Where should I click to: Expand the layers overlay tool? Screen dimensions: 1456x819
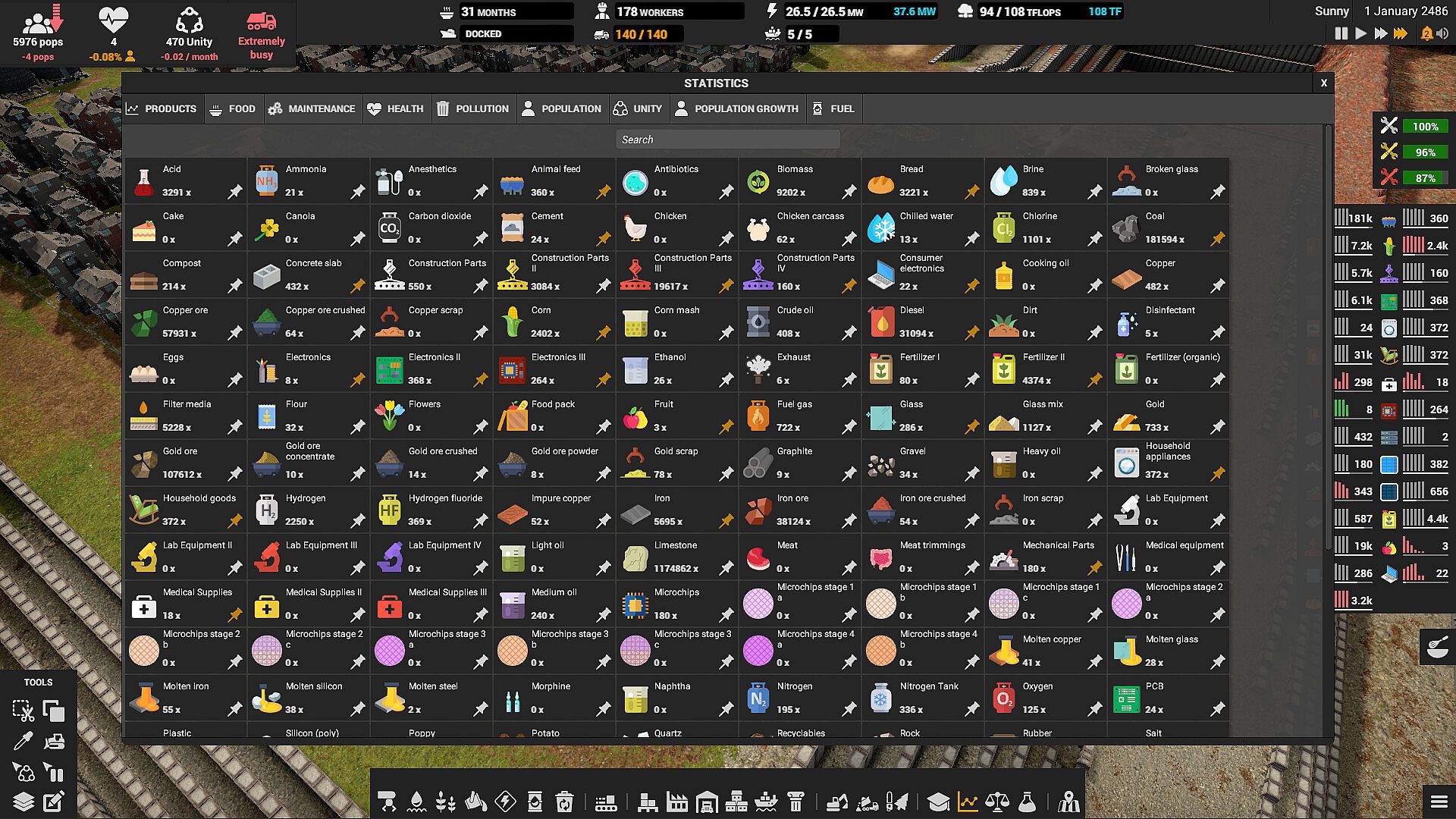click(24, 802)
